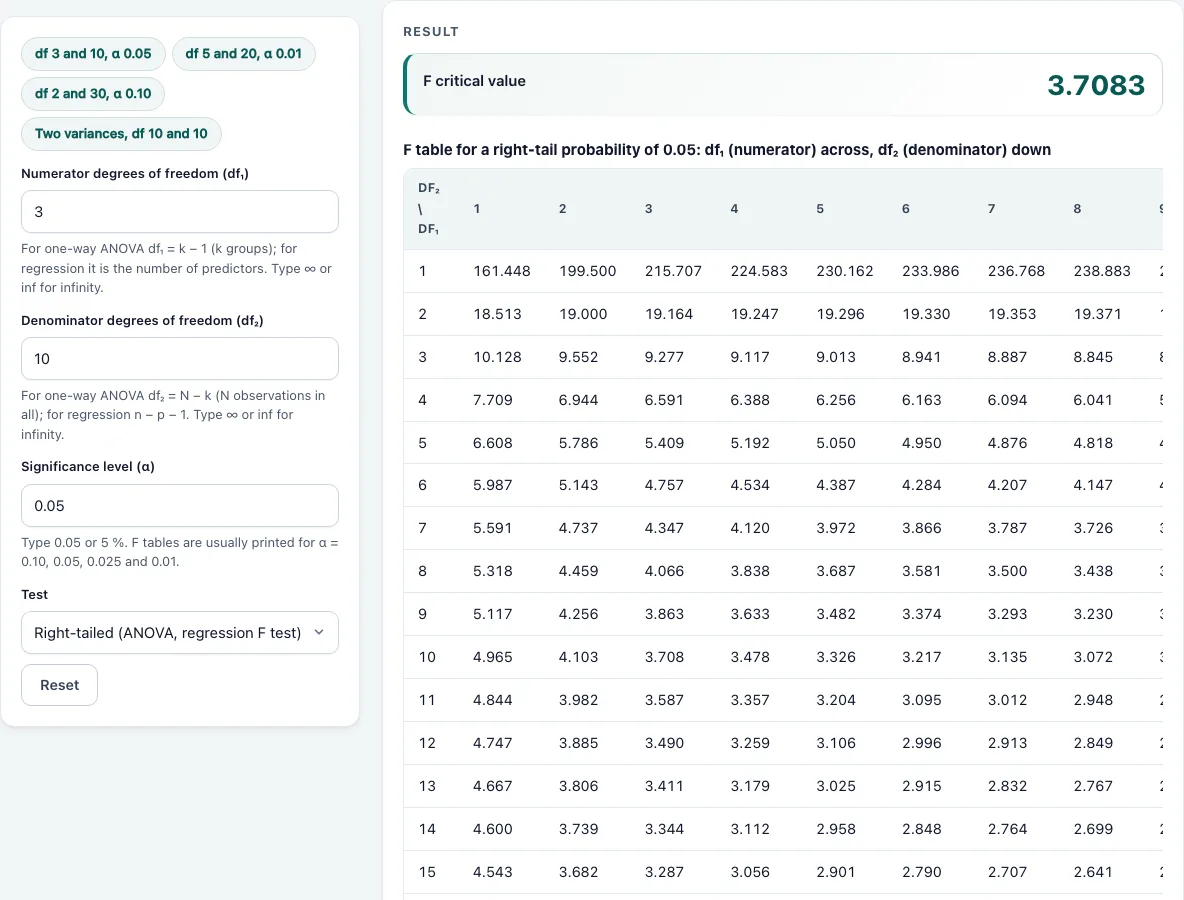Click table cell 4.066

coord(664,571)
